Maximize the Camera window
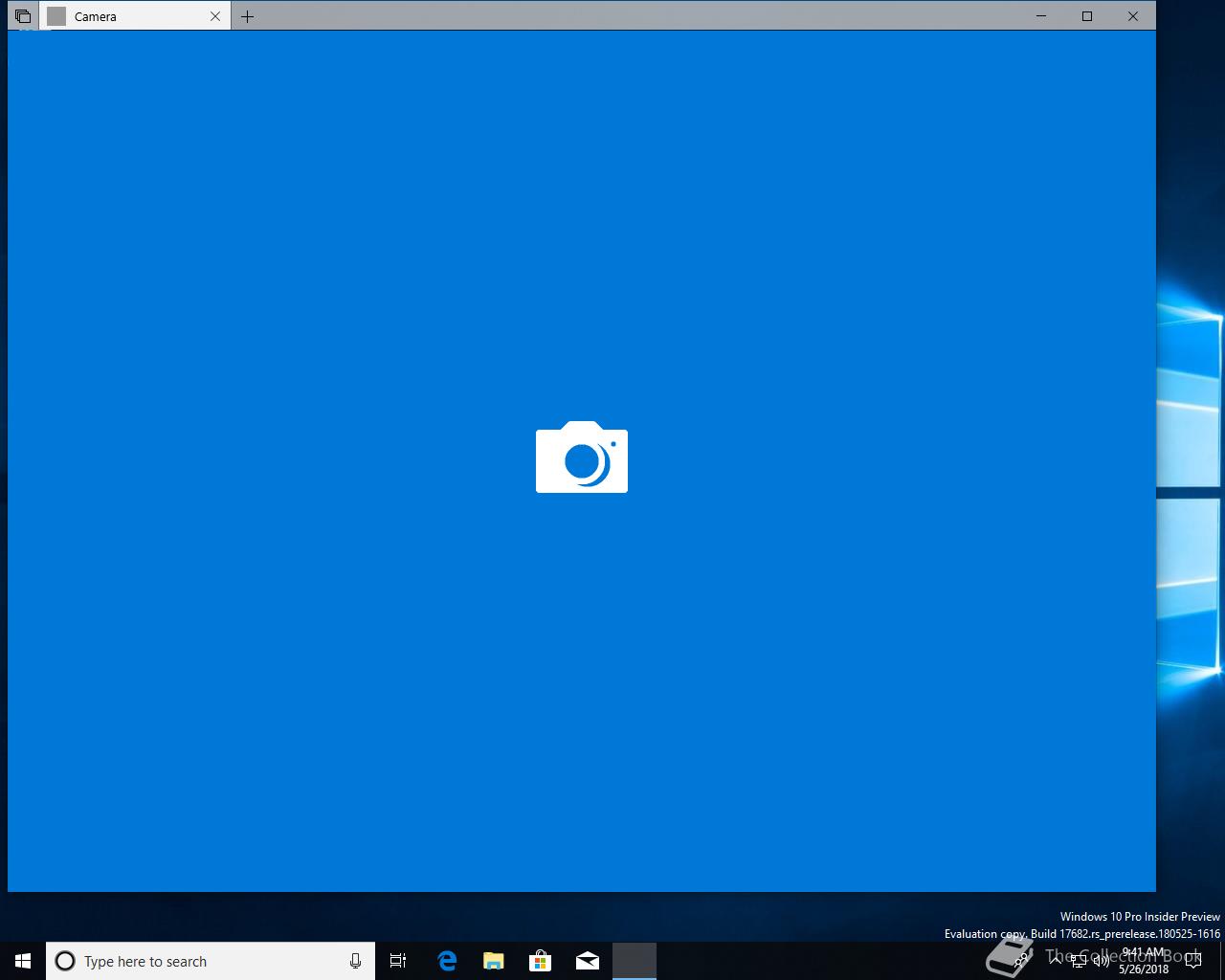The width and height of the screenshot is (1225, 980). pyautogui.click(x=1087, y=15)
